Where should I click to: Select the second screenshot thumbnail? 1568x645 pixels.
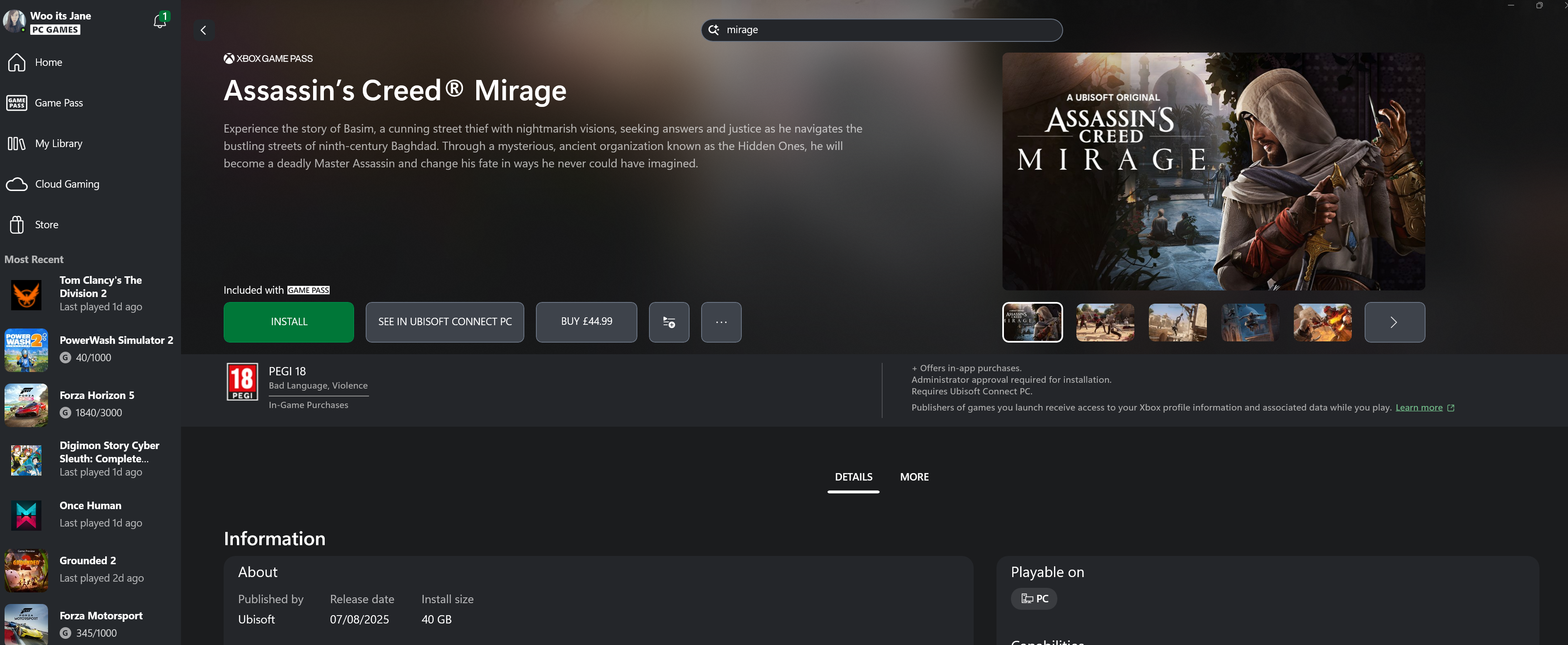(x=1105, y=321)
